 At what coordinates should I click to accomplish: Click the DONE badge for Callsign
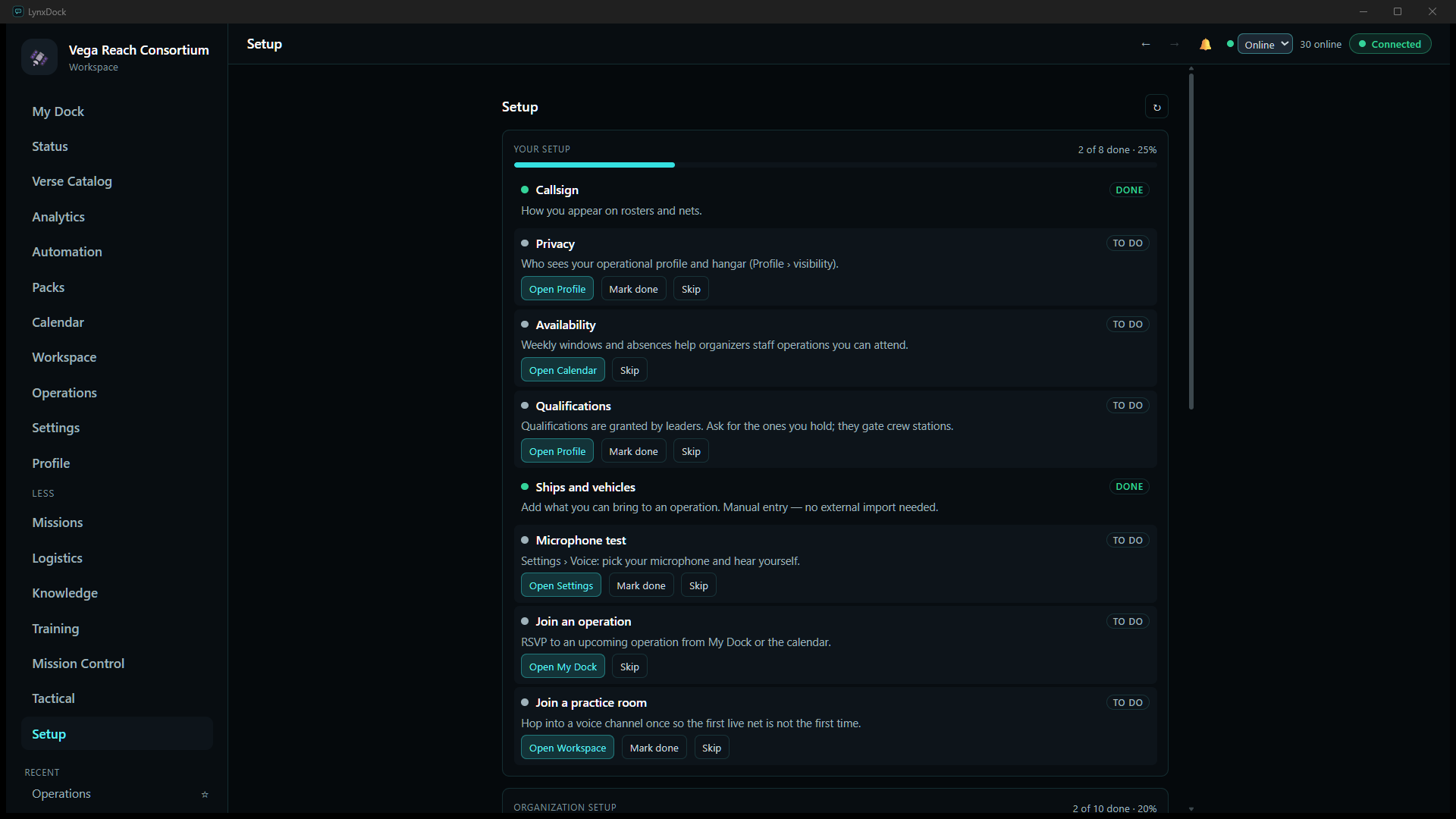(x=1129, y=190)
